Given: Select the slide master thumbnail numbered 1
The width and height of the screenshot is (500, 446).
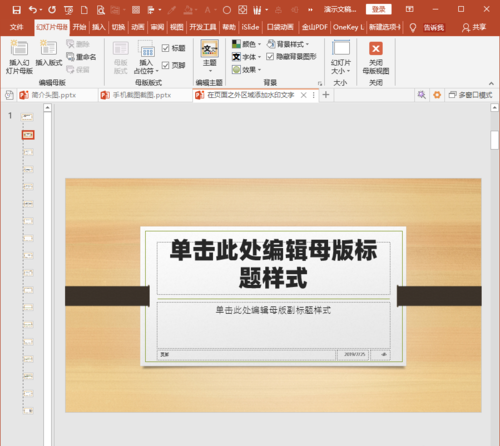Looking at the screenshot, I should pos(27,117).
